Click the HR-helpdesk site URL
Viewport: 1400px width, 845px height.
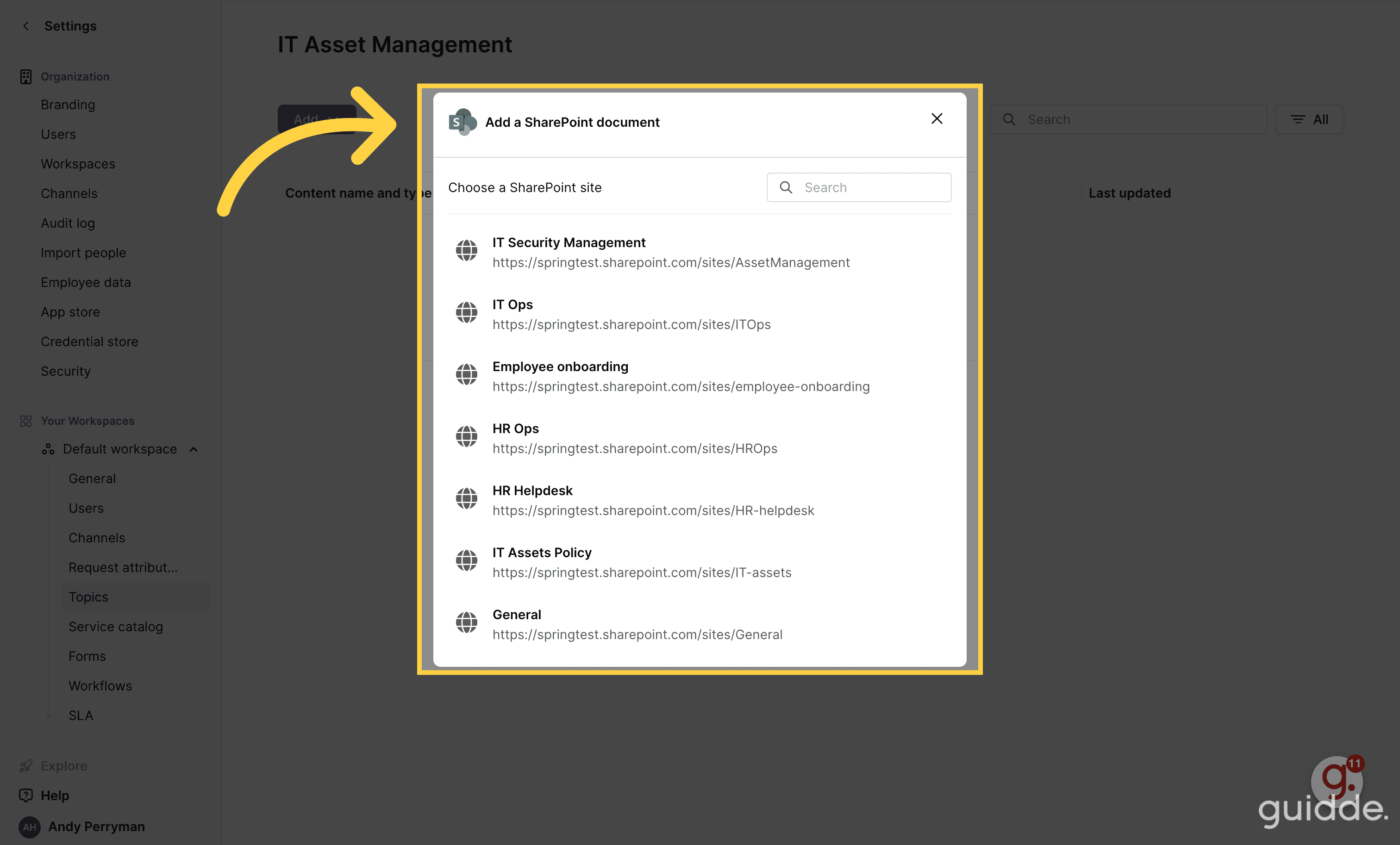tap(653, 510)
